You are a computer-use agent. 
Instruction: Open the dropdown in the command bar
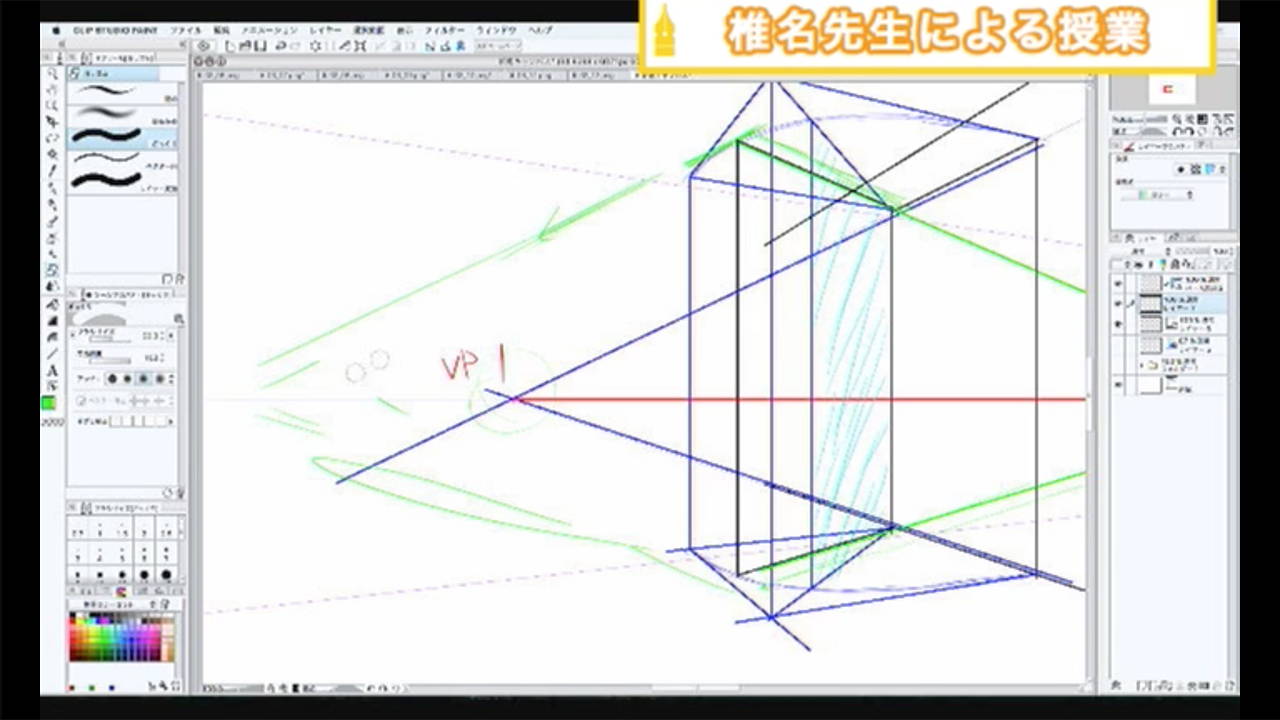coord(498,46)
